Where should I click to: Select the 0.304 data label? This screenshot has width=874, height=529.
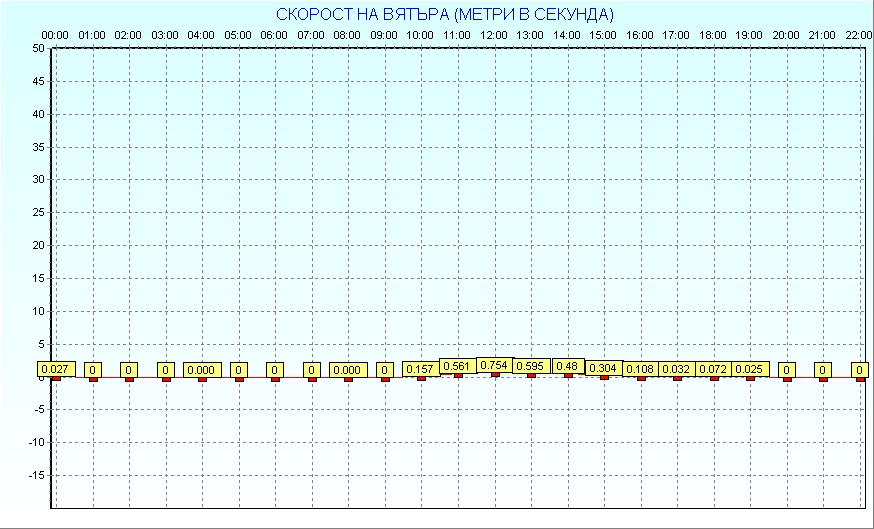603,368
